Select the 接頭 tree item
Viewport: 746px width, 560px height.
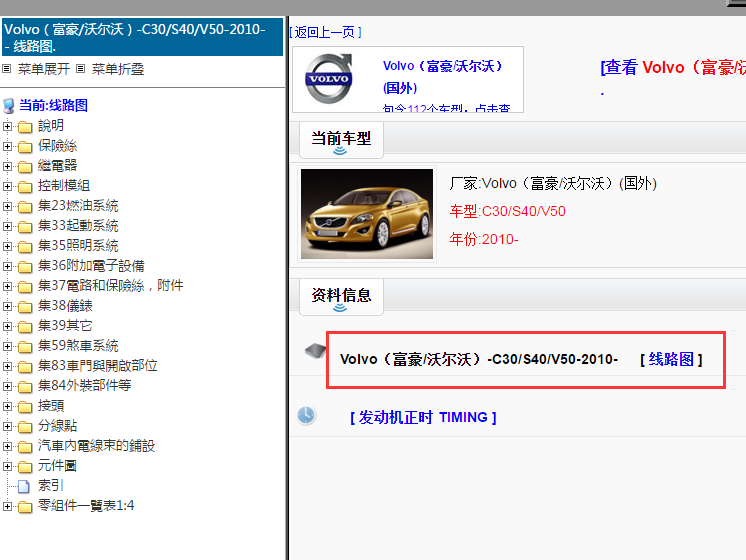click(x=51, y=405)
